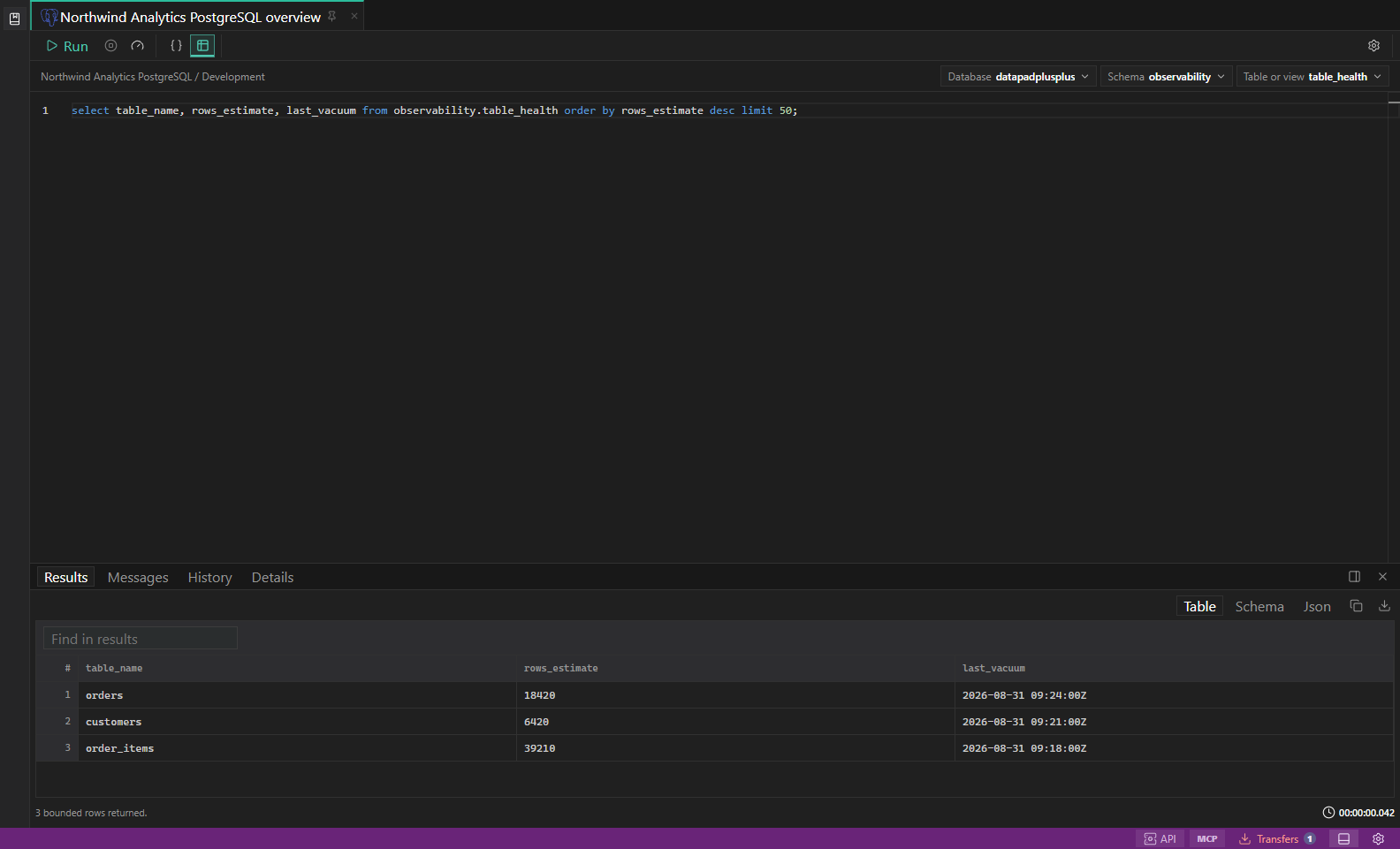Close the results panel
1400x849 pixels.
[1382, 576]
